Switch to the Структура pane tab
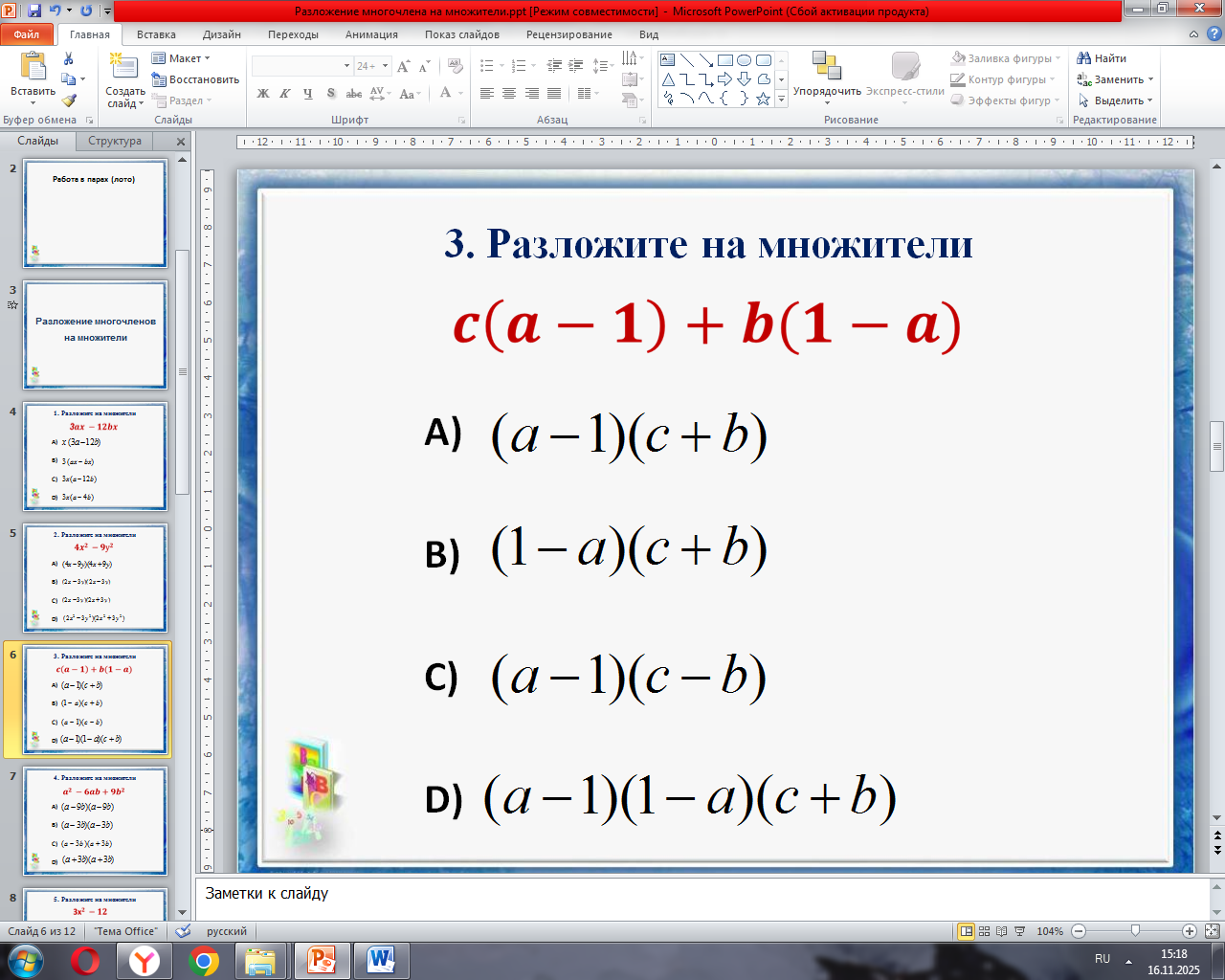Screen dimensions: 1225x980 [x=115, y=141]
